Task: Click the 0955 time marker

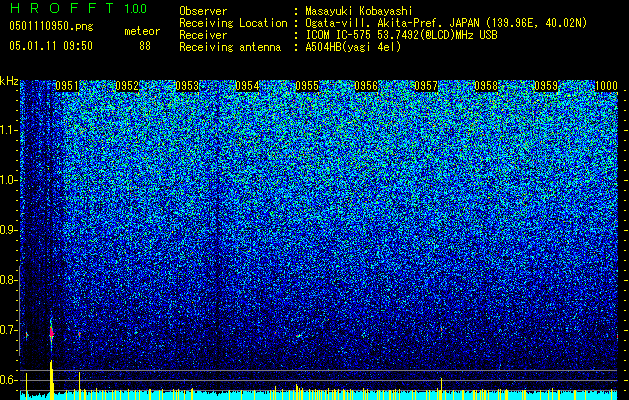Action: point(307,86)
